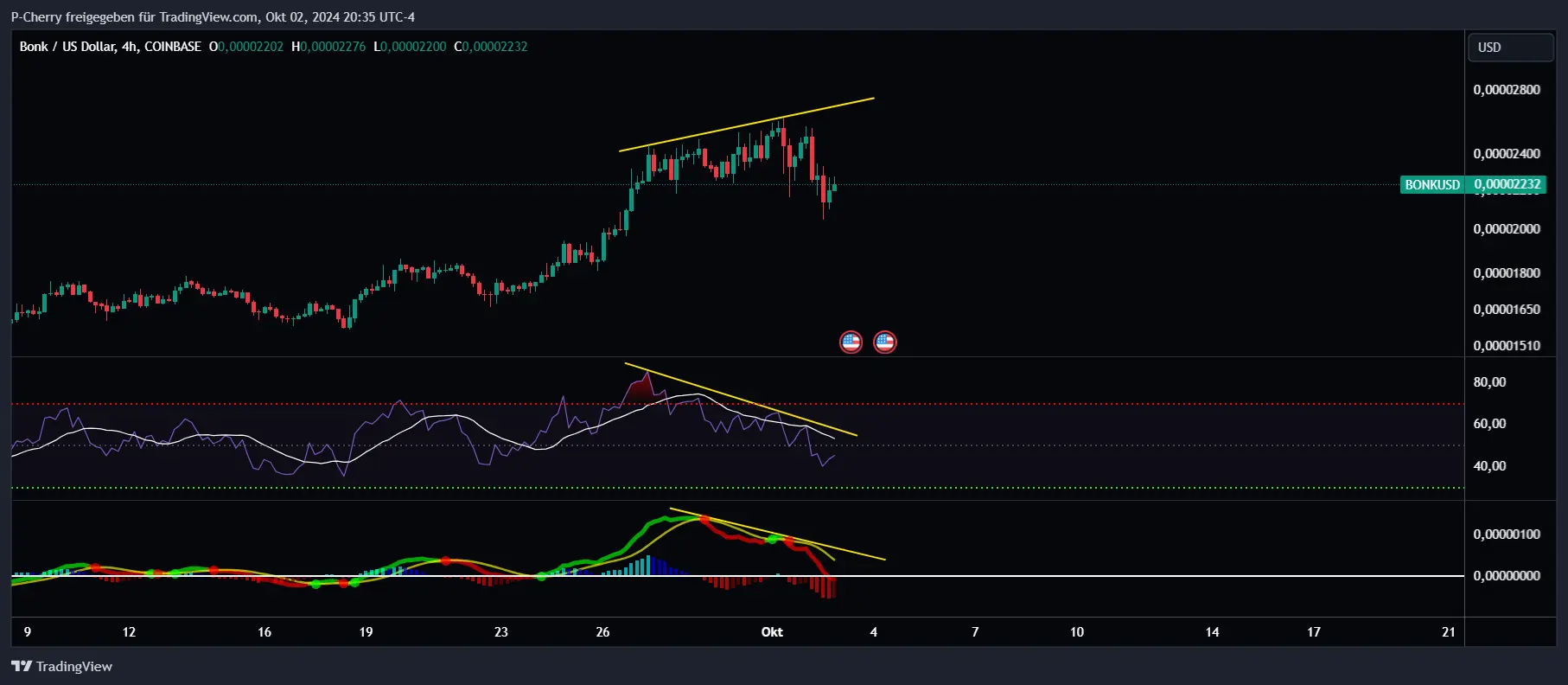Click the low value L0,00002200
This screenshot has height=685, width=1568.
[x=410, y=47]
